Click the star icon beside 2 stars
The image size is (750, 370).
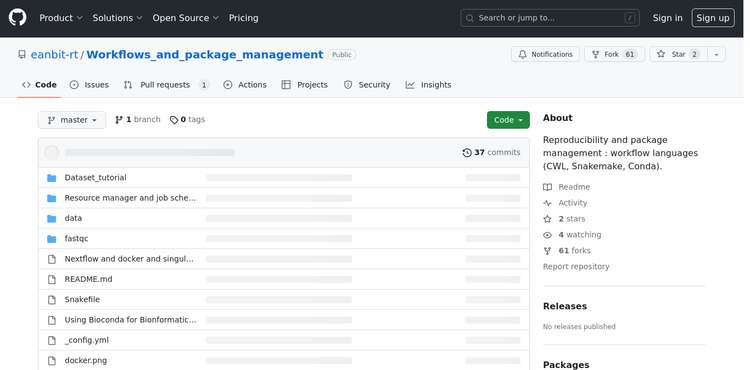pos(548,219)
